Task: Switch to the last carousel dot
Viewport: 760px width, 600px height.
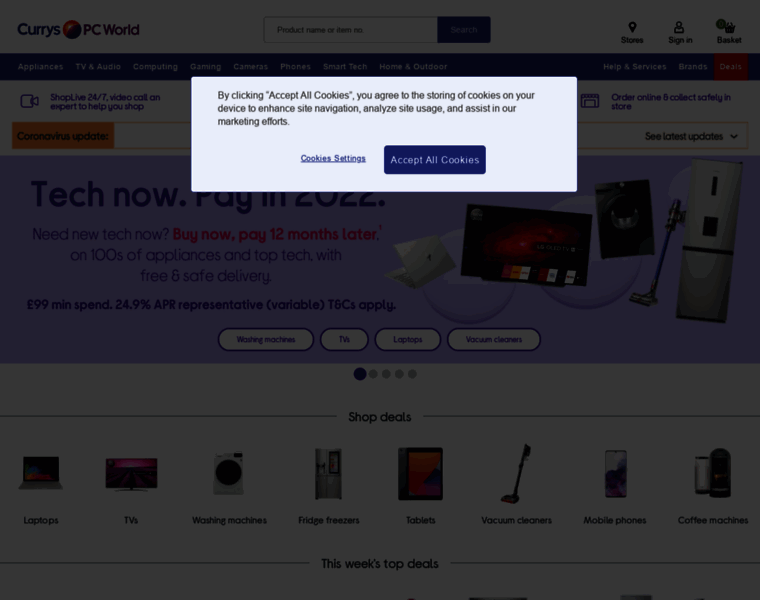Action: tap(412, 374)
